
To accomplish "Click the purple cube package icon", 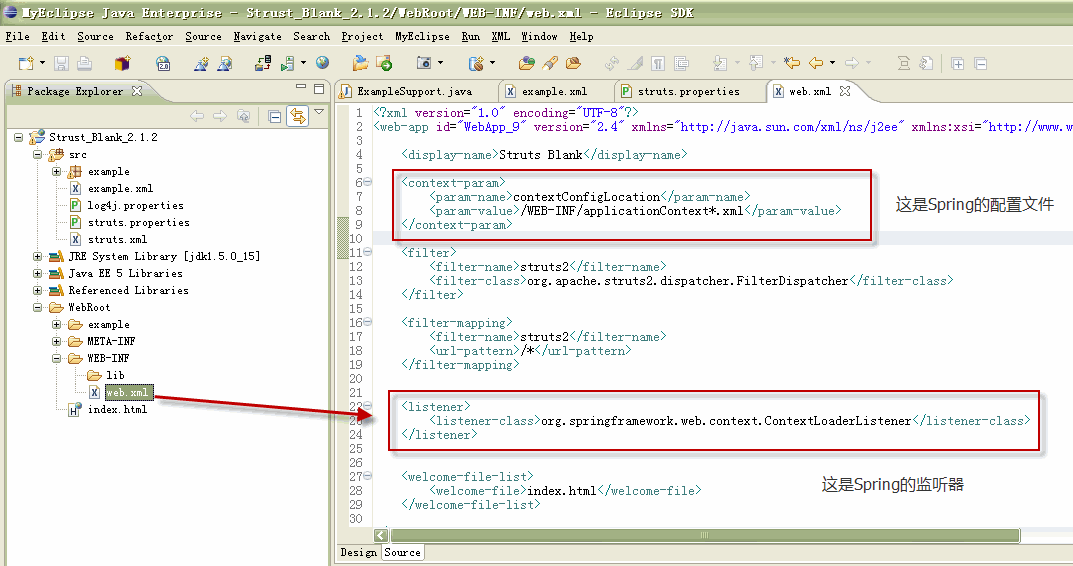I will pyautogui.click(x=122, y=64).
